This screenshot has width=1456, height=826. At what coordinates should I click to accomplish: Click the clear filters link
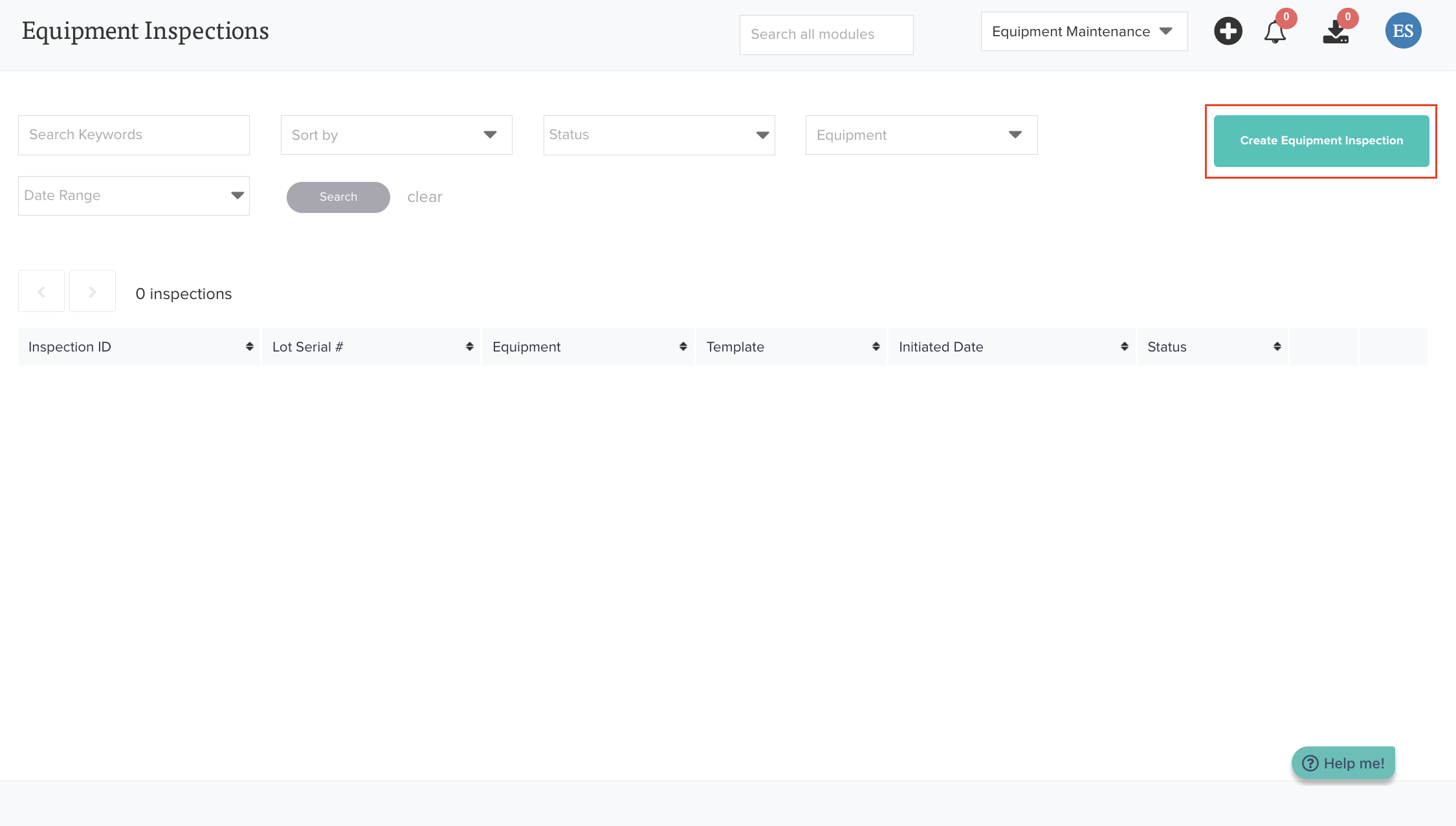coord(425,197)
